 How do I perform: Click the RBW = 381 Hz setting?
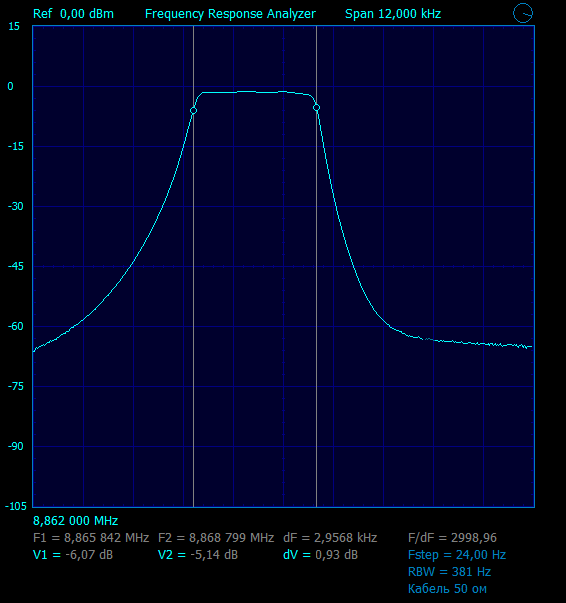pyautogui.click(x=449, y=572)
